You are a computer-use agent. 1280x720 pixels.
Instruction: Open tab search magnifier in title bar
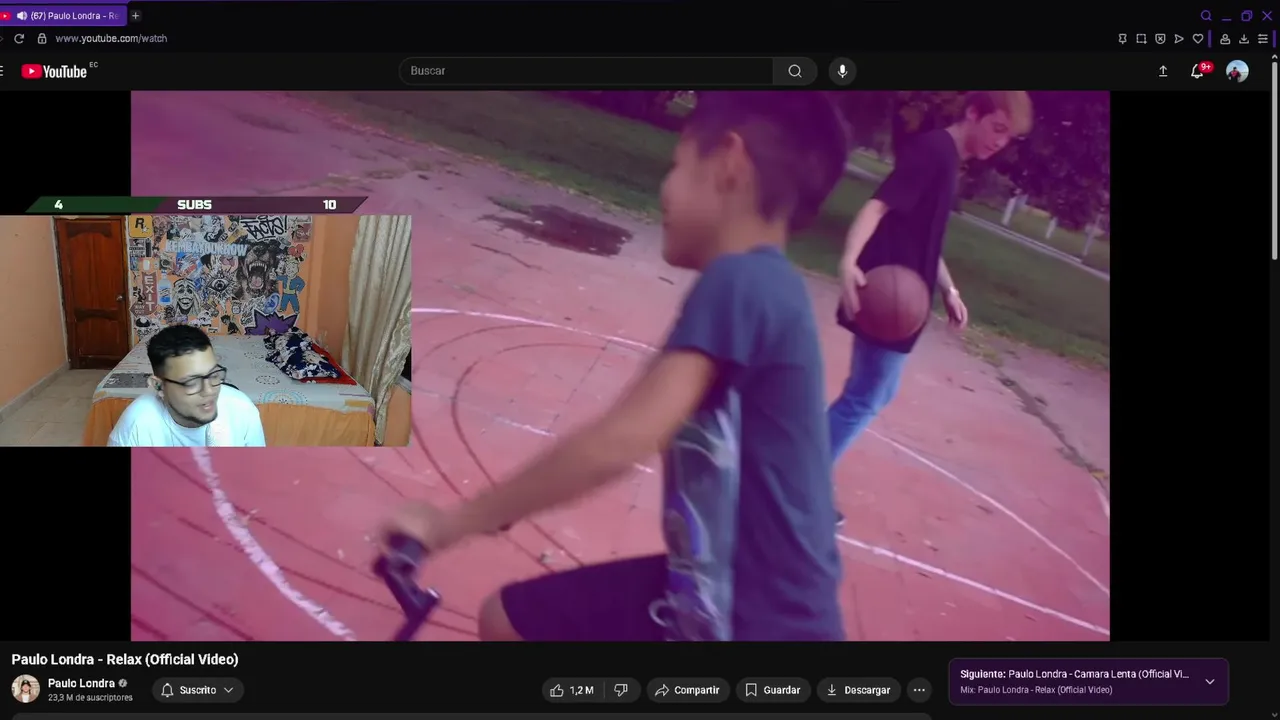(x=1206, y=16)
